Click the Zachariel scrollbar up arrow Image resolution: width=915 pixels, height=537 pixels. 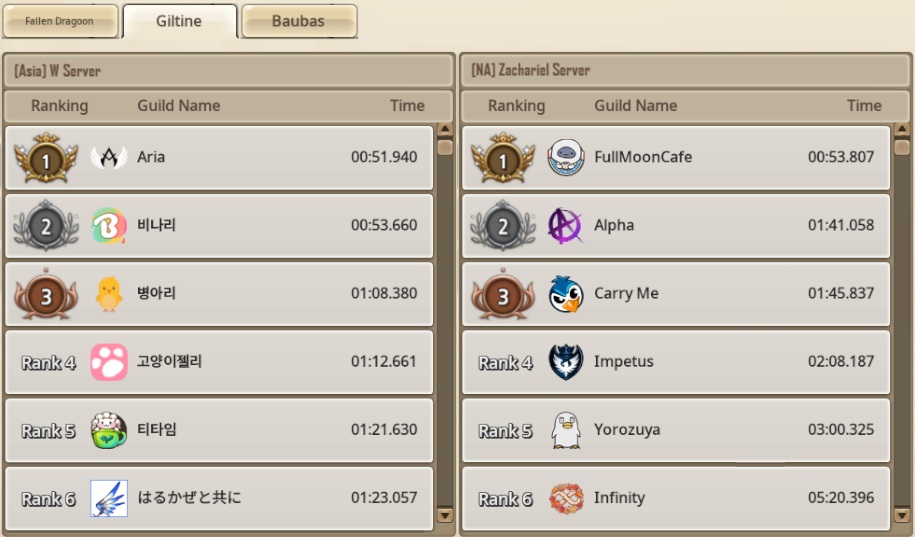point(902,129)
